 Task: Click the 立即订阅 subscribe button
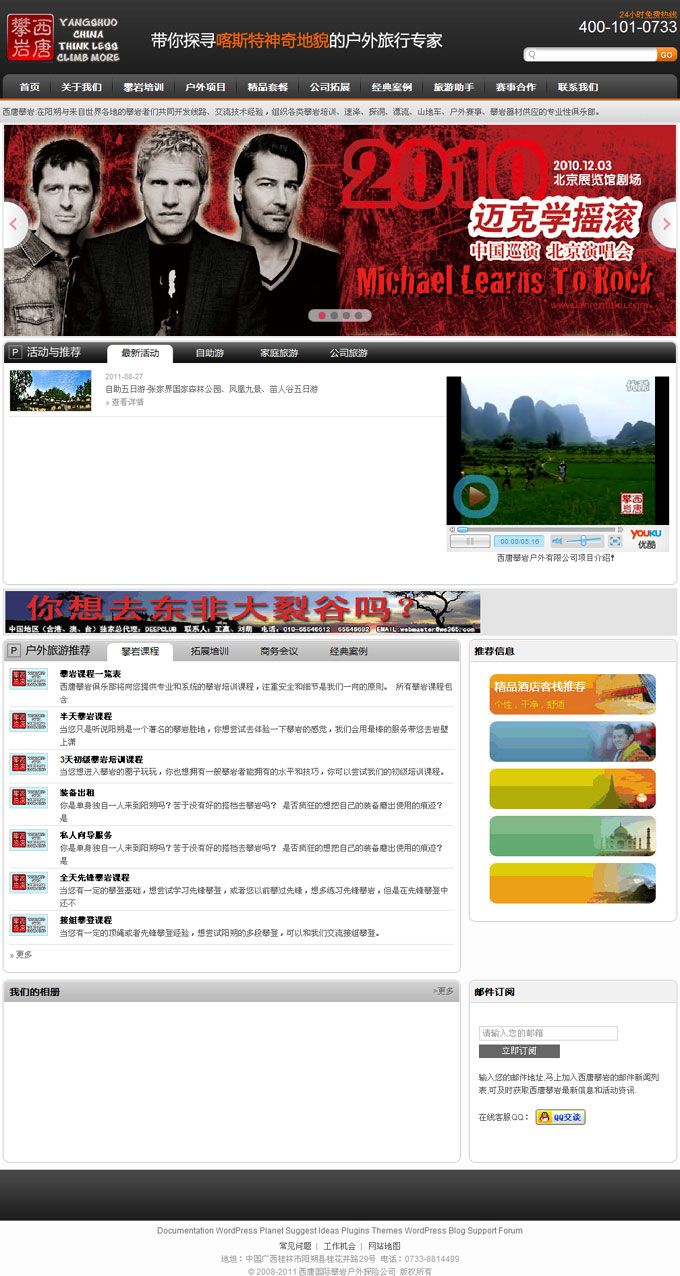coord(519,1051)
